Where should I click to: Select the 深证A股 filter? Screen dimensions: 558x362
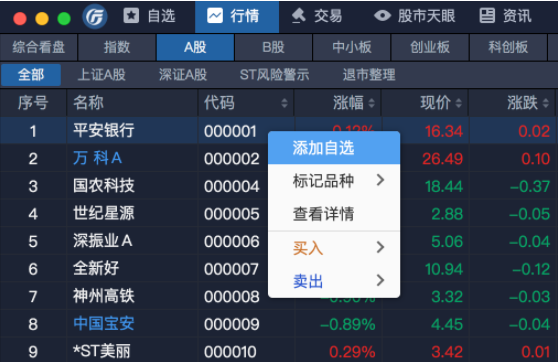183,75
